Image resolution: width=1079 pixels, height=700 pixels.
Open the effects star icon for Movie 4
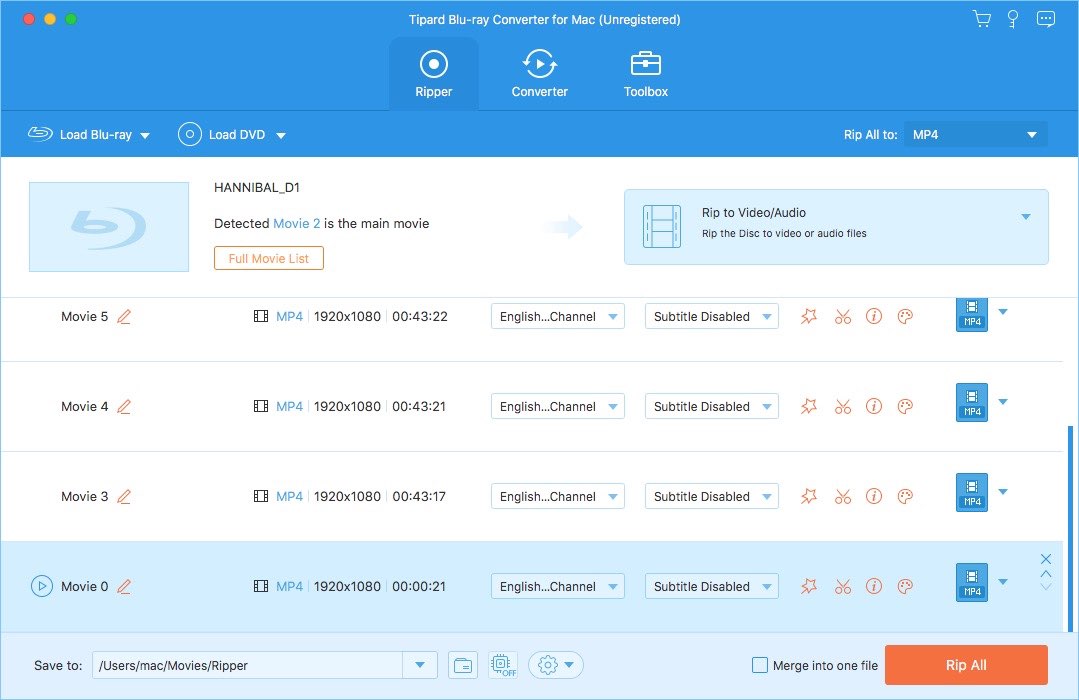(x=809, y=407)
